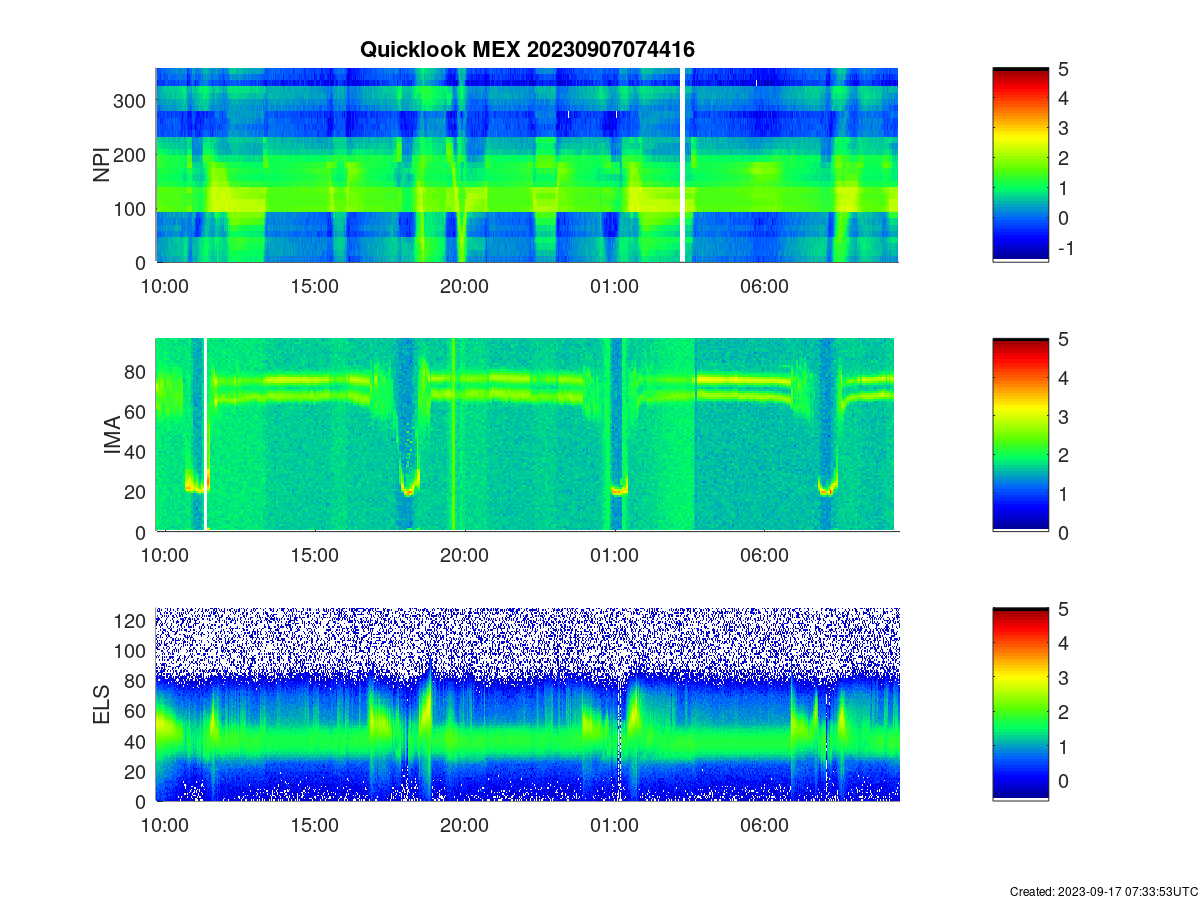
Task: Click the 06:00 label under NPI plot
Action: [x=765, y=286]
